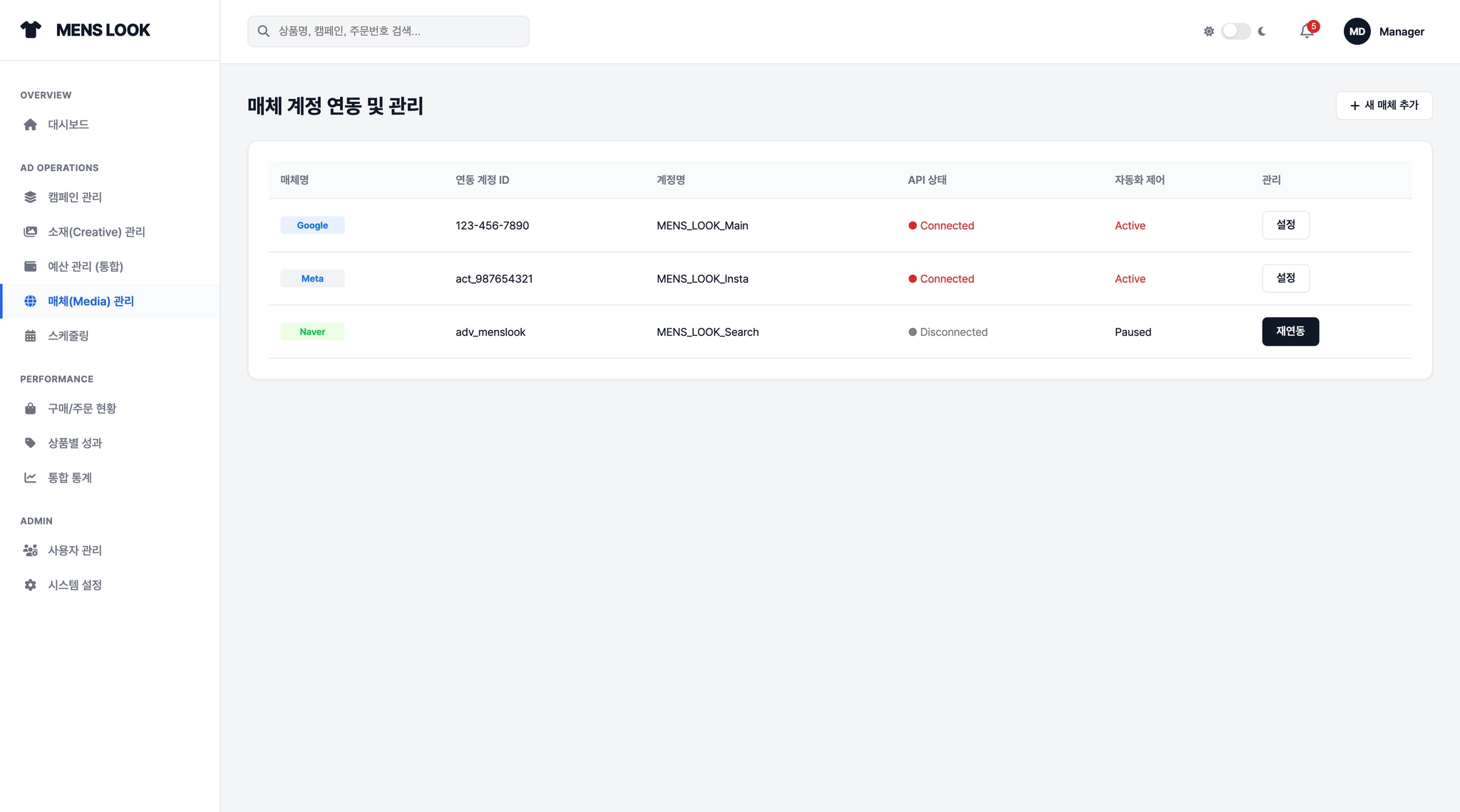Click the notification bell icon

pos(1306,31)
